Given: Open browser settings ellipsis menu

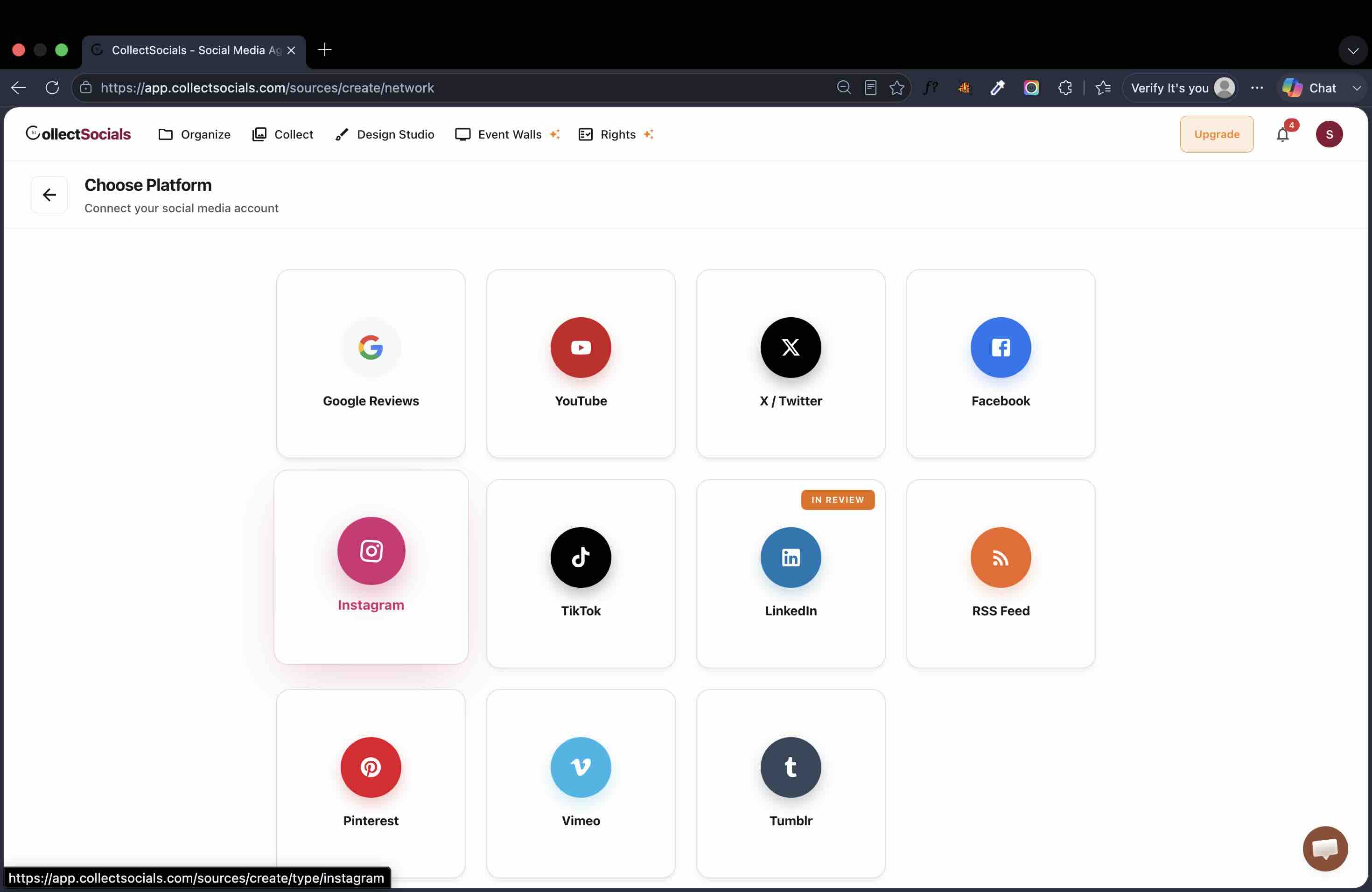Looking at the screenshot, I should 1257,88.
